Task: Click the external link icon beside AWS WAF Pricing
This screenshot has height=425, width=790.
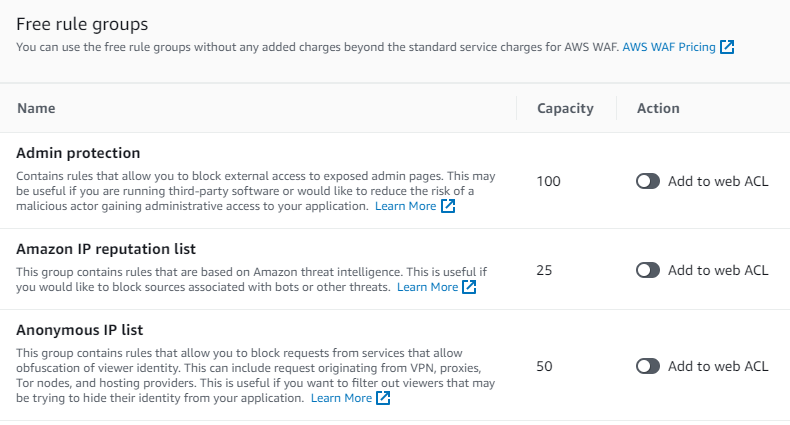Action: [x=728, y=47]
